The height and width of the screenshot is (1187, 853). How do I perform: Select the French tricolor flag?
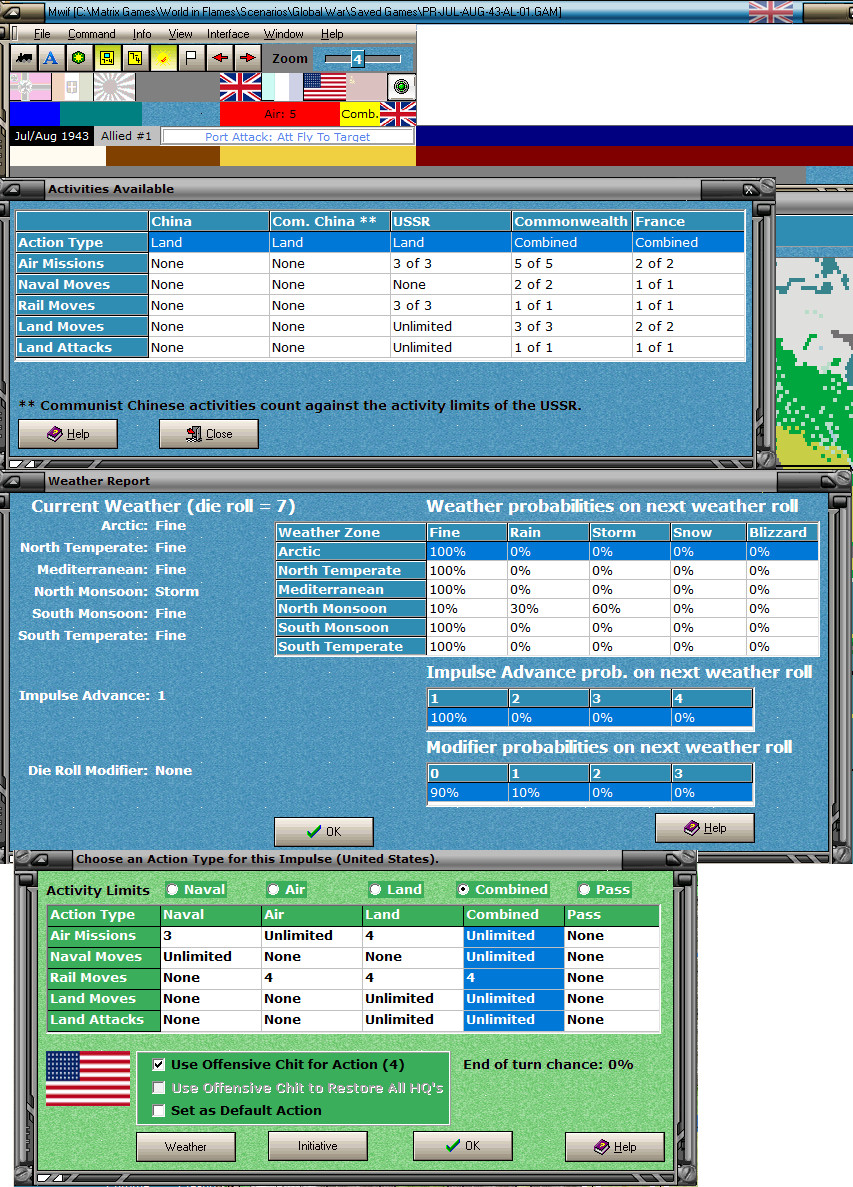(282, 87)
